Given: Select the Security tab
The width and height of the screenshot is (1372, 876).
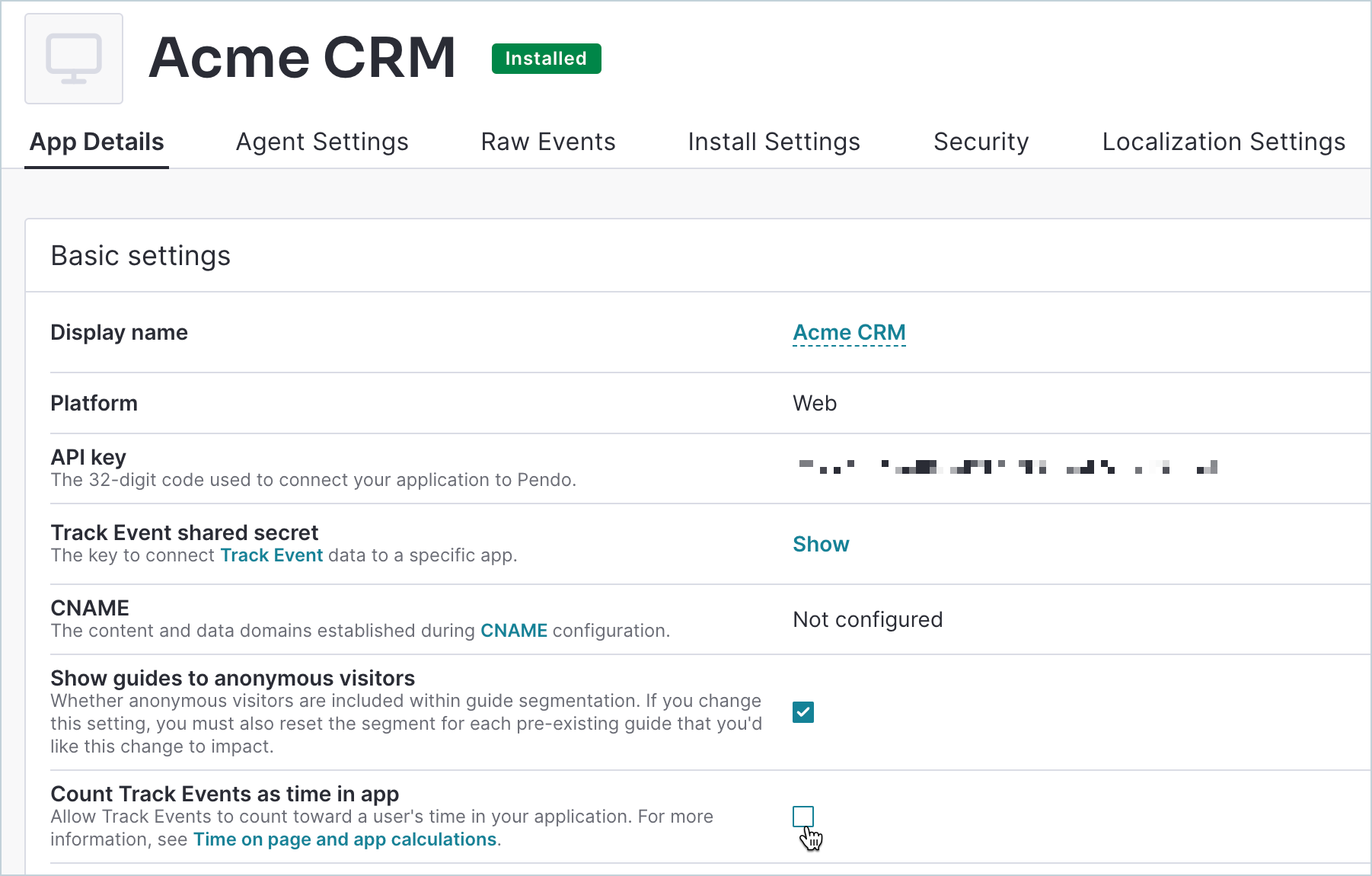Looking at the screenshot, I should [981, 142].
